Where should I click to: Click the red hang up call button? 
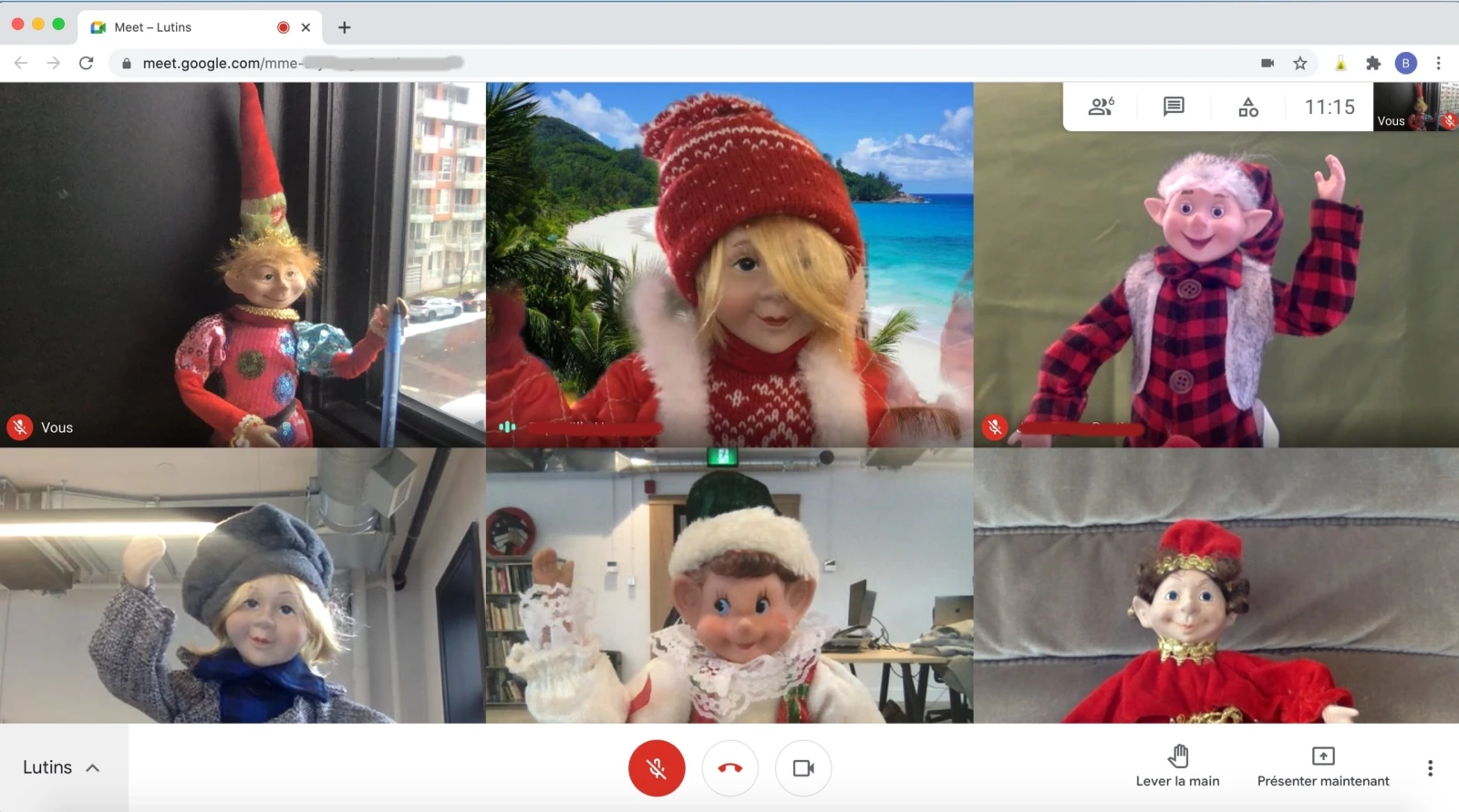coord(729,768)
